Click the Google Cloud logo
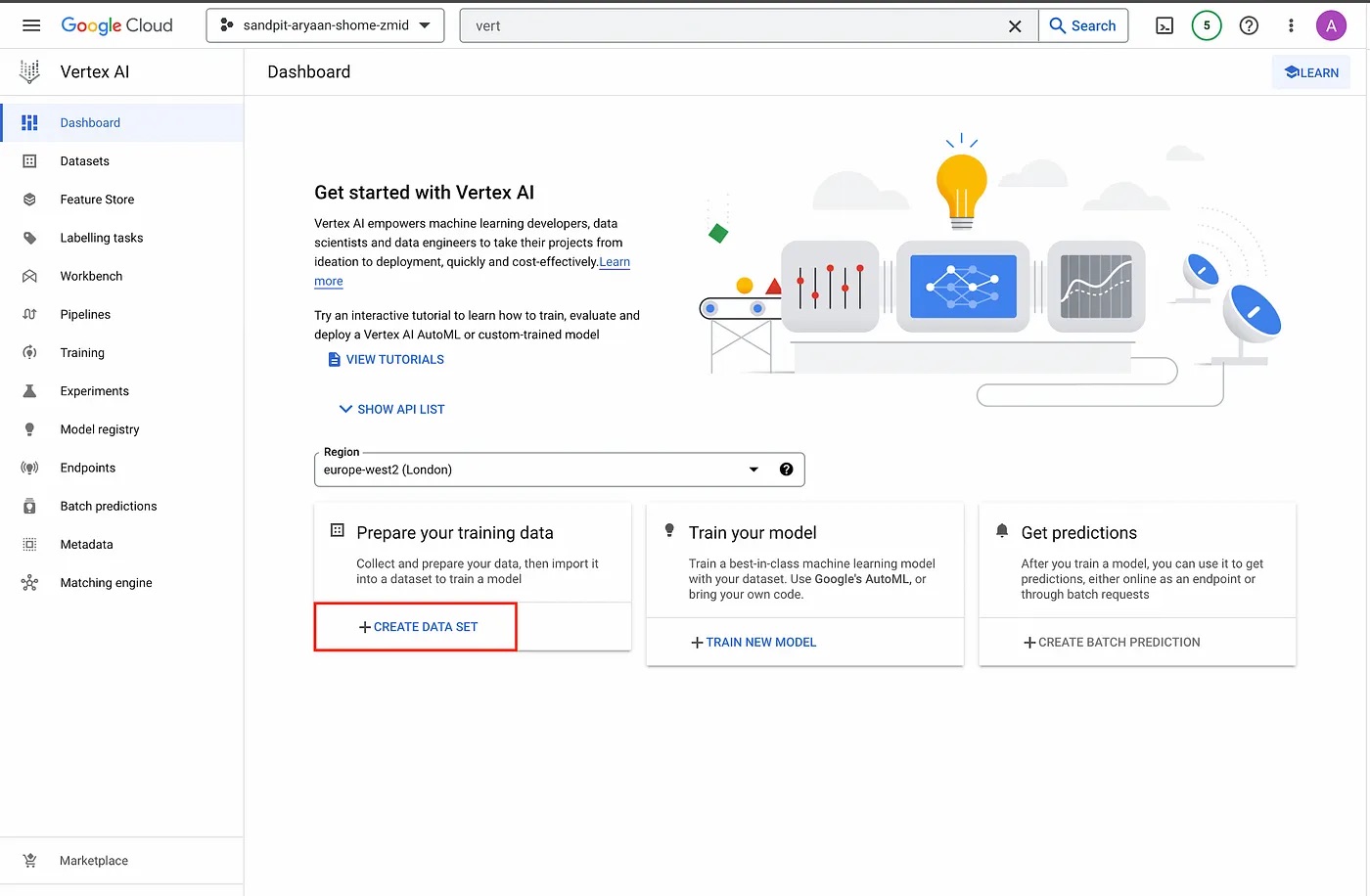The width and height of the screenshot is (1370, 896). click(x=116, y=25)
